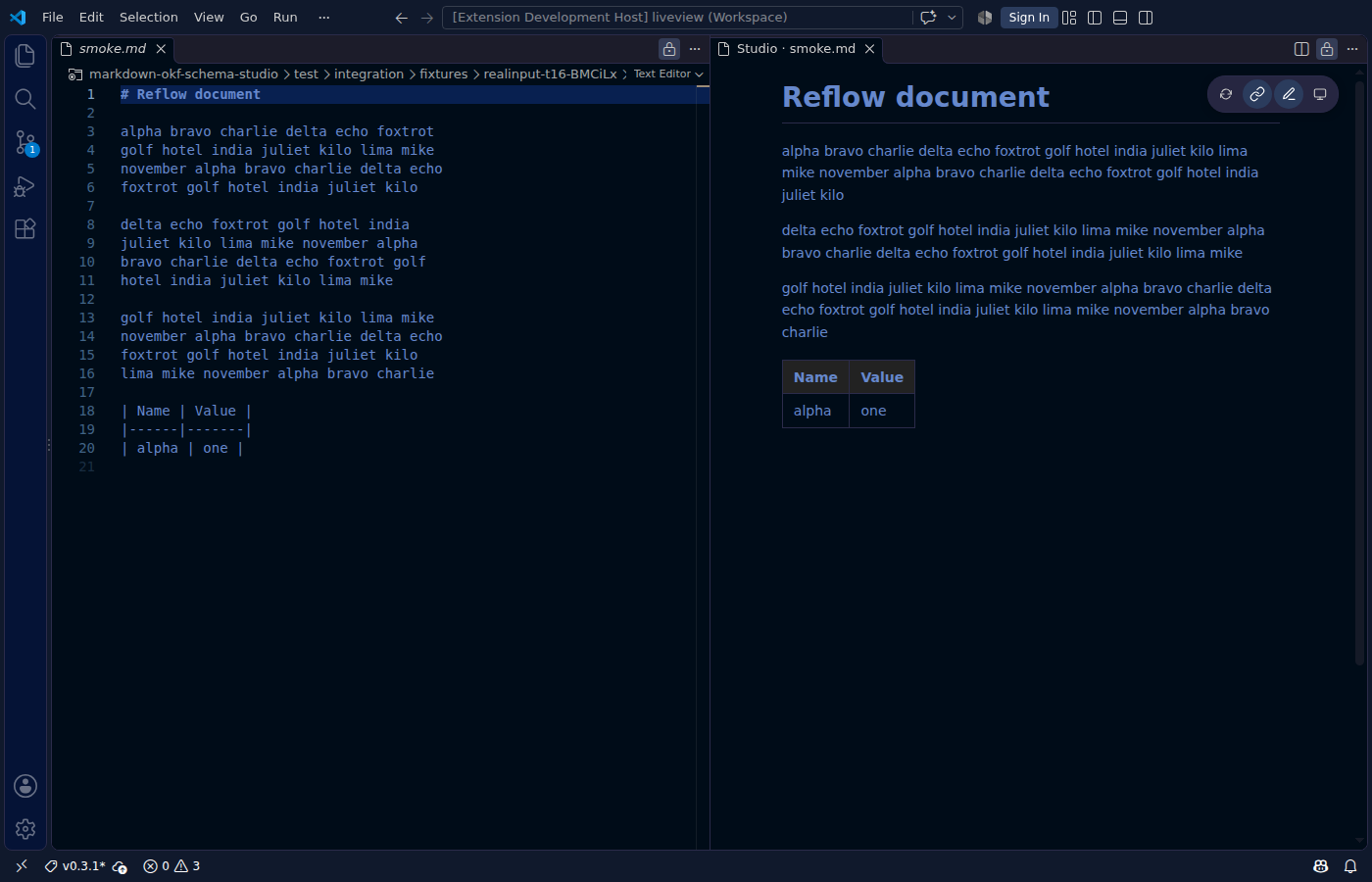Open errors and warnings status item
The height and width of the screenshot is (882, 1372).
tap(171, 866)
